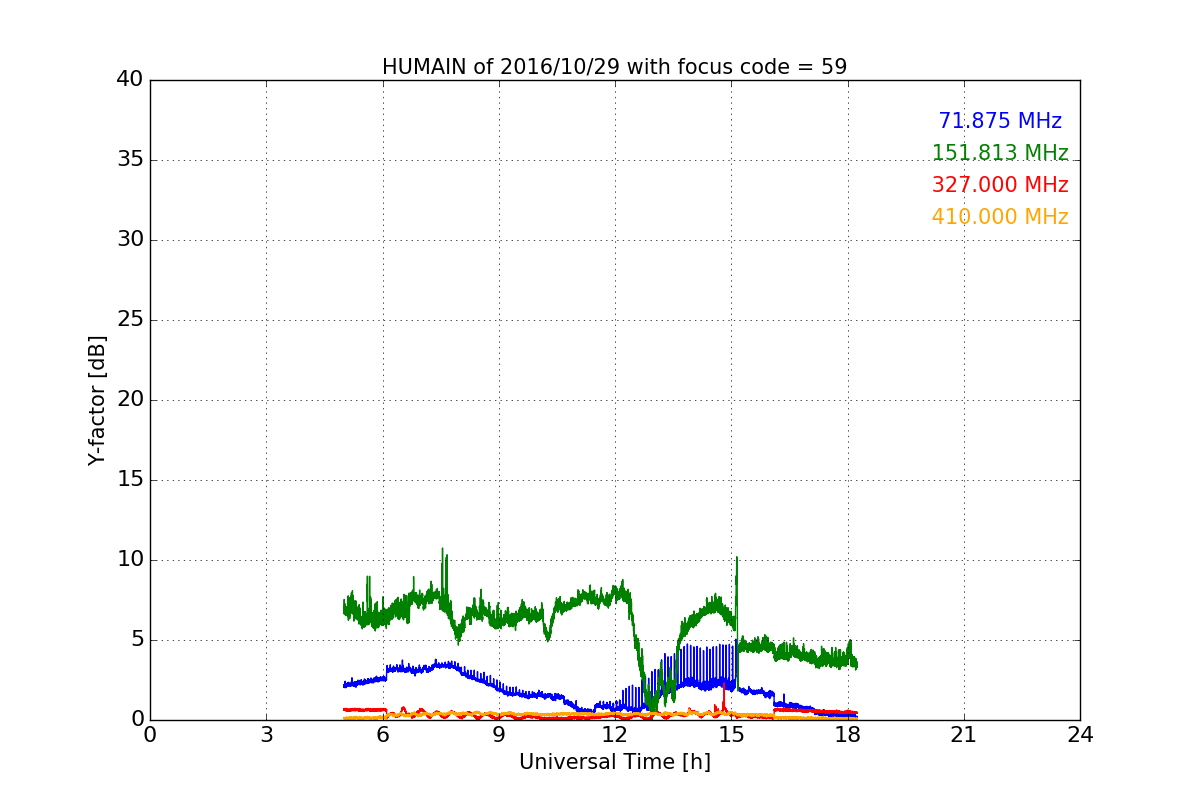1200x800 pixels.
Task: Click the x-axis tick label '15'
Action: click(731, 734)
